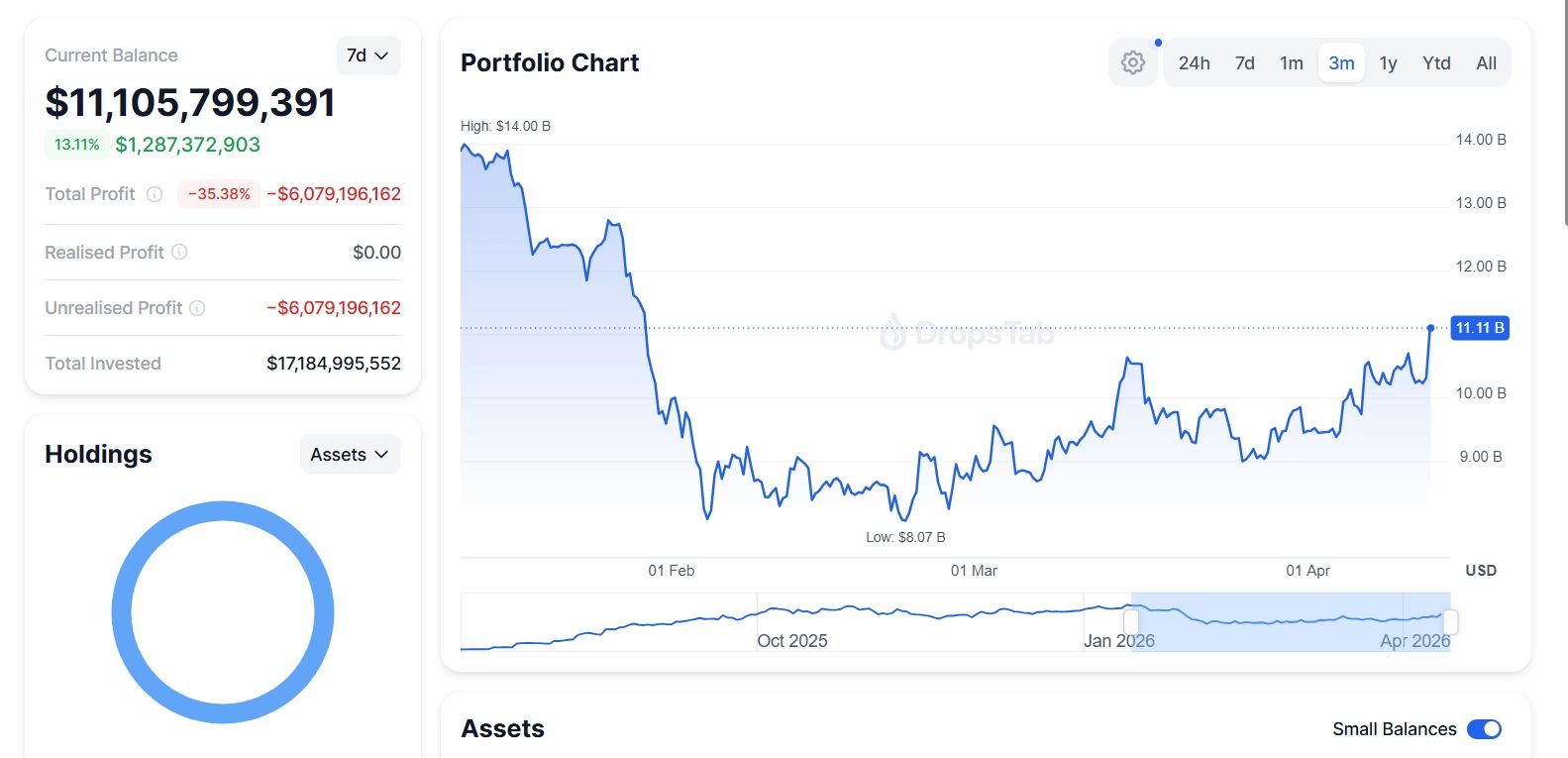Click the right range slider handle
This screenshot has height=758, width=1568.
(1450, 622)
